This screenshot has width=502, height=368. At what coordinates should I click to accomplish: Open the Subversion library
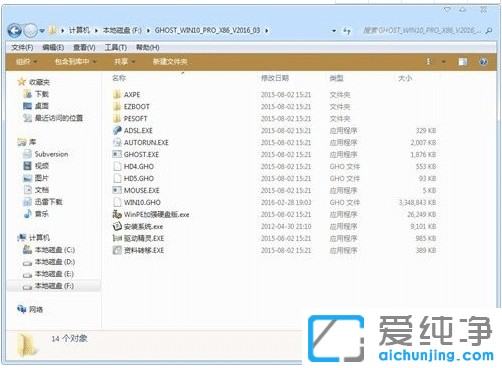(x=51, y=154)
